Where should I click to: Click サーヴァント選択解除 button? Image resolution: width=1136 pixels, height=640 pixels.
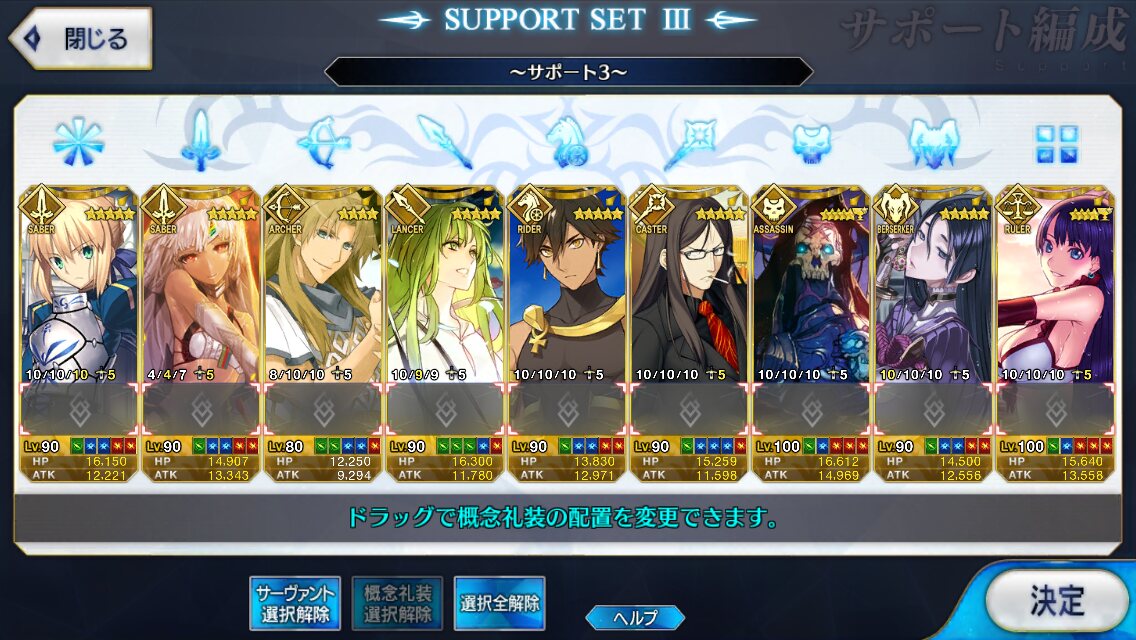click(x=296, y=603)
